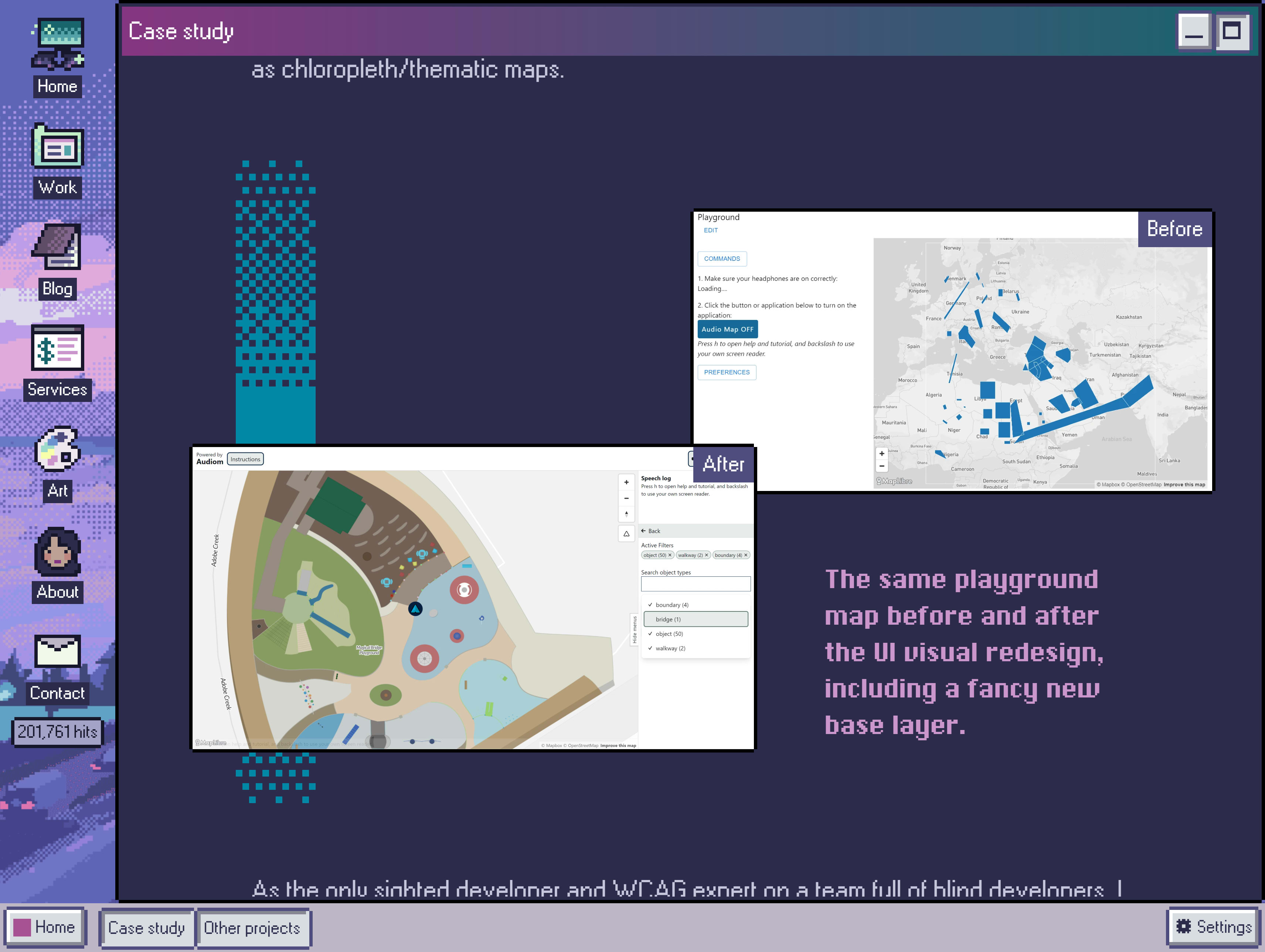The width and height of the screenshot is (1265, 952).
Task: Click zoom-in plus on After map
Action: pos(626,482)
